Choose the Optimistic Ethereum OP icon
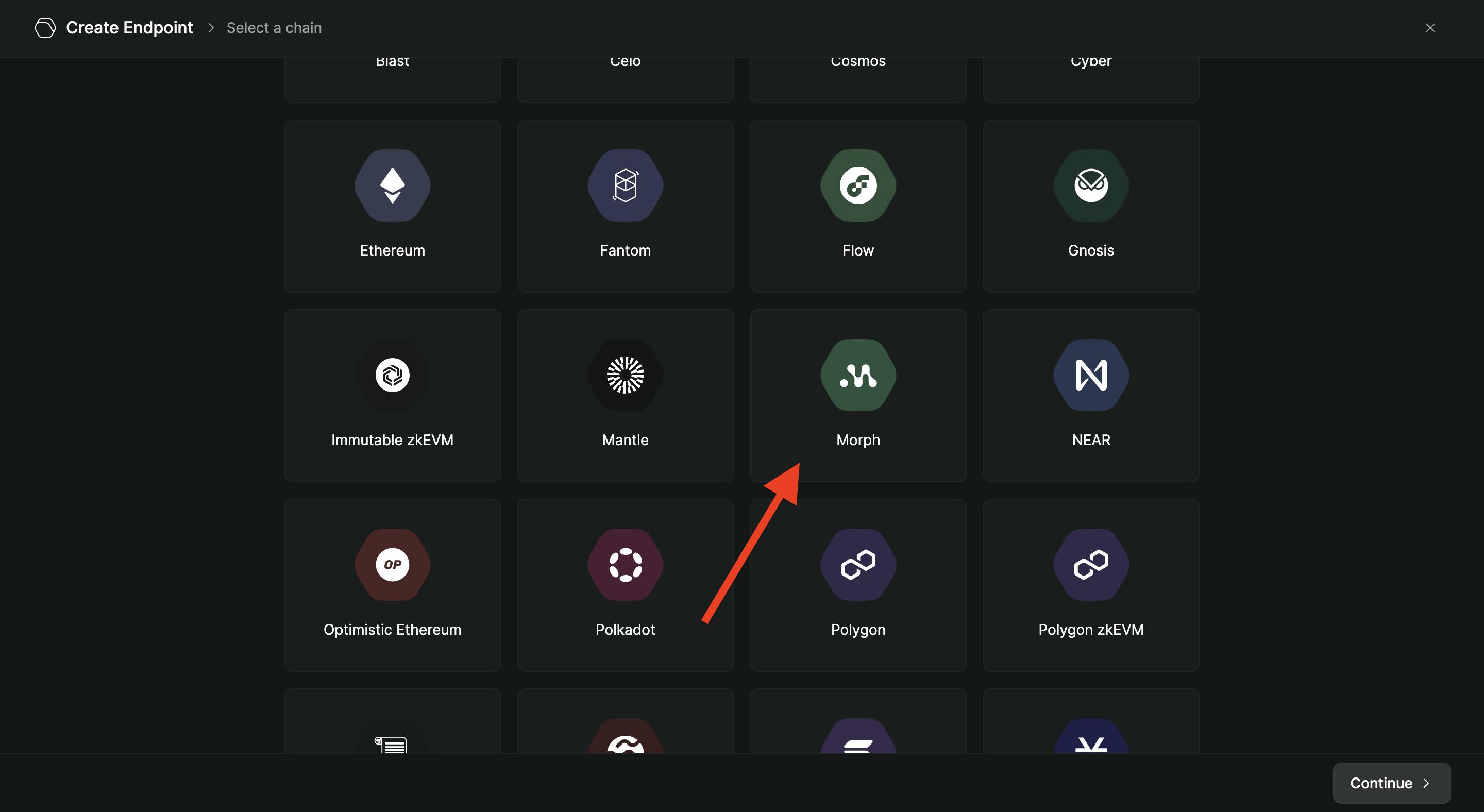Screen dimensions: 1484x812 tap(392, 564)
